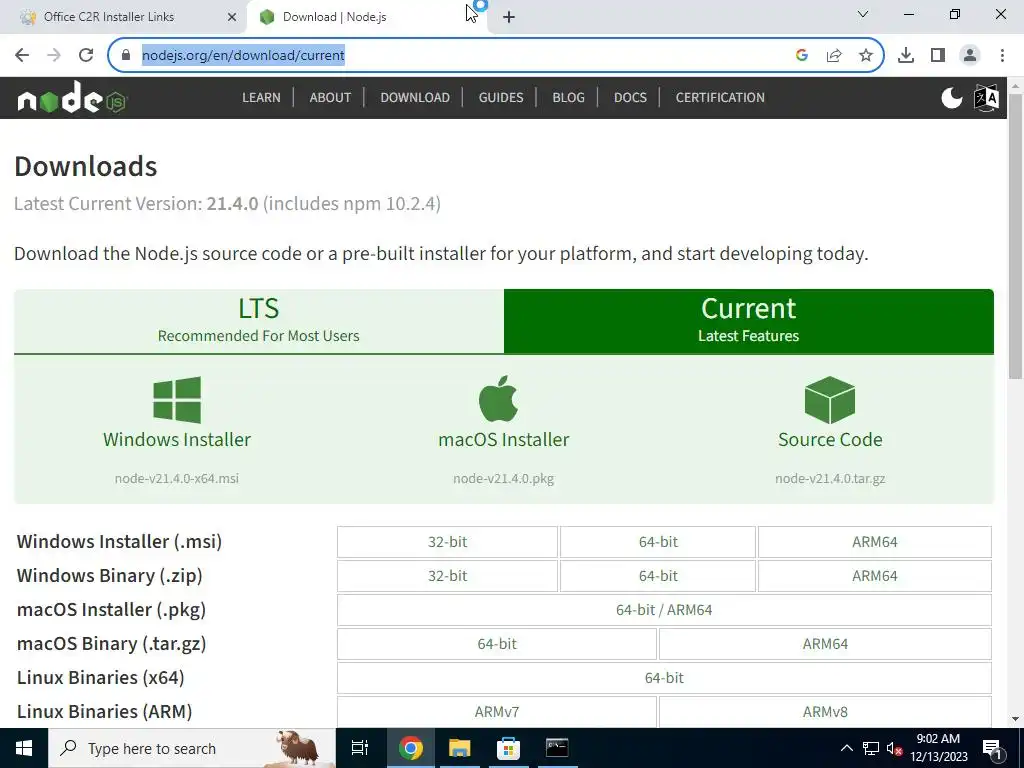Download Windows Installer (.msi) ARM64
Viewport: 1024px width, 768px height.
tap(874, 542)
